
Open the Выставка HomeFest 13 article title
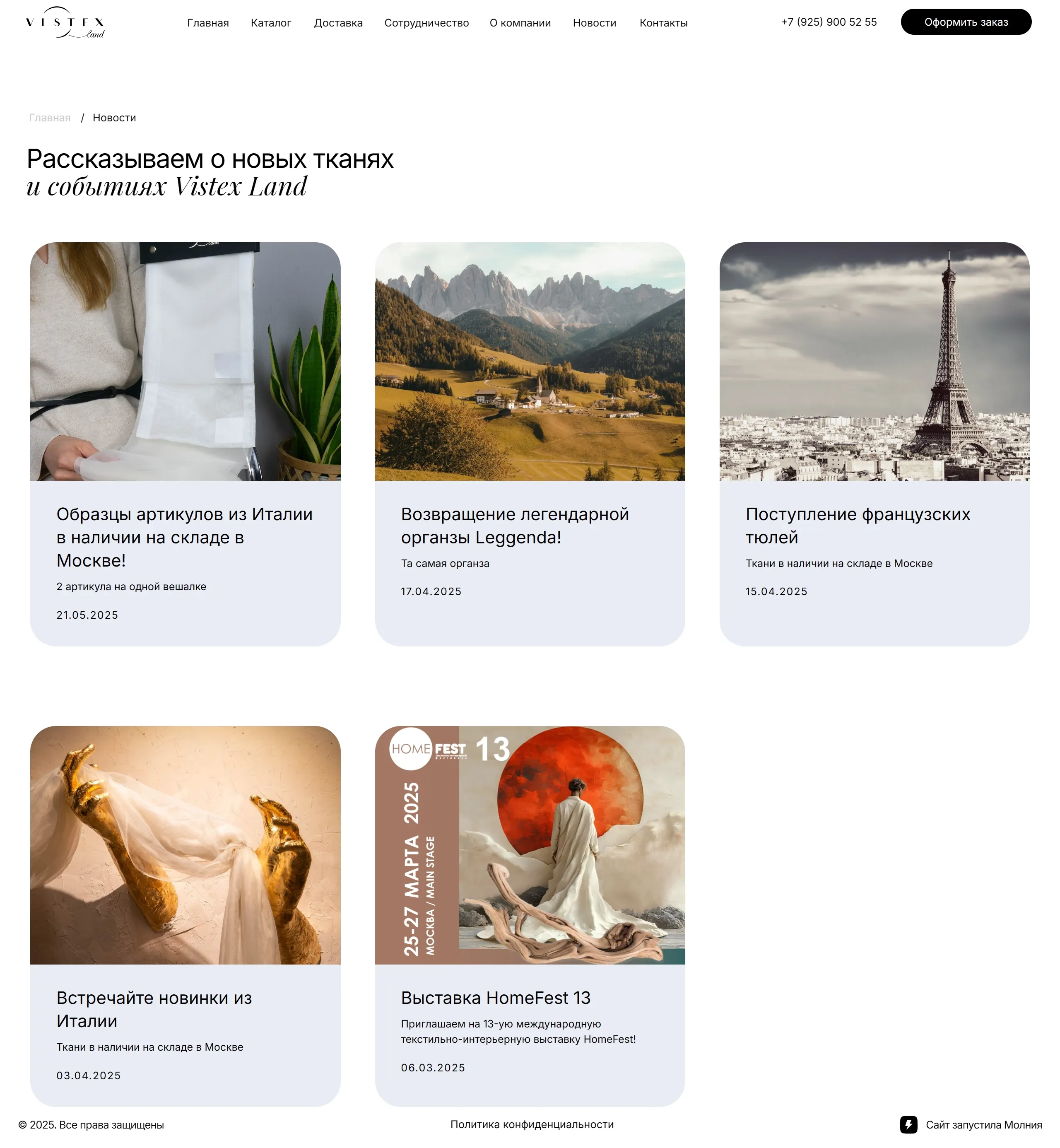496,998
